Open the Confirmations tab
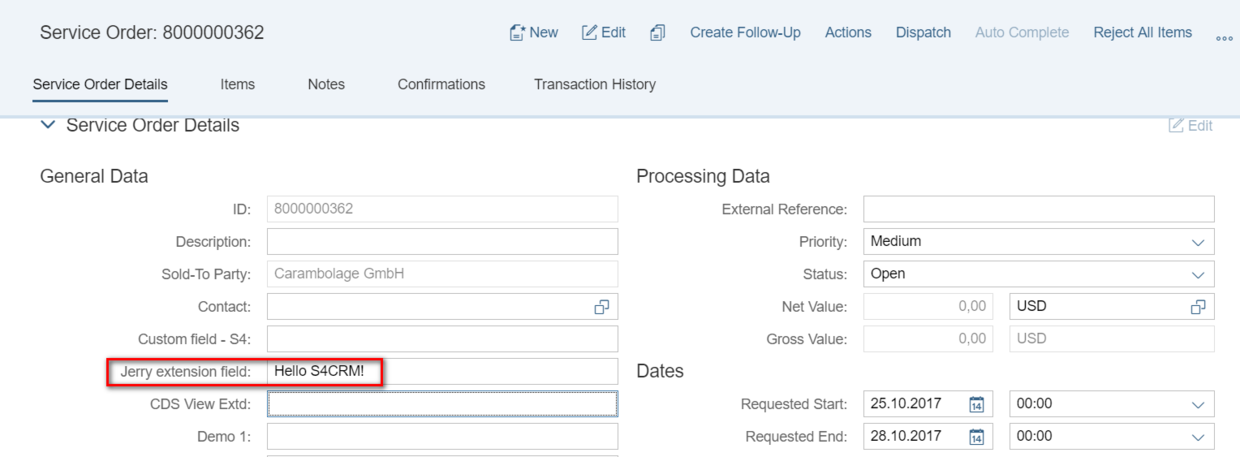 click(441, 85)
